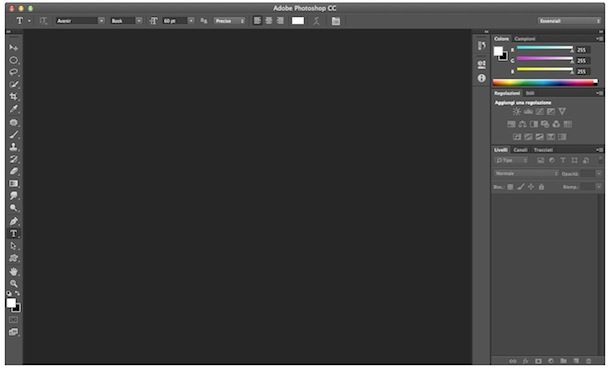
Task: Select the Crop tool
Action: click(x=14, y=96)
